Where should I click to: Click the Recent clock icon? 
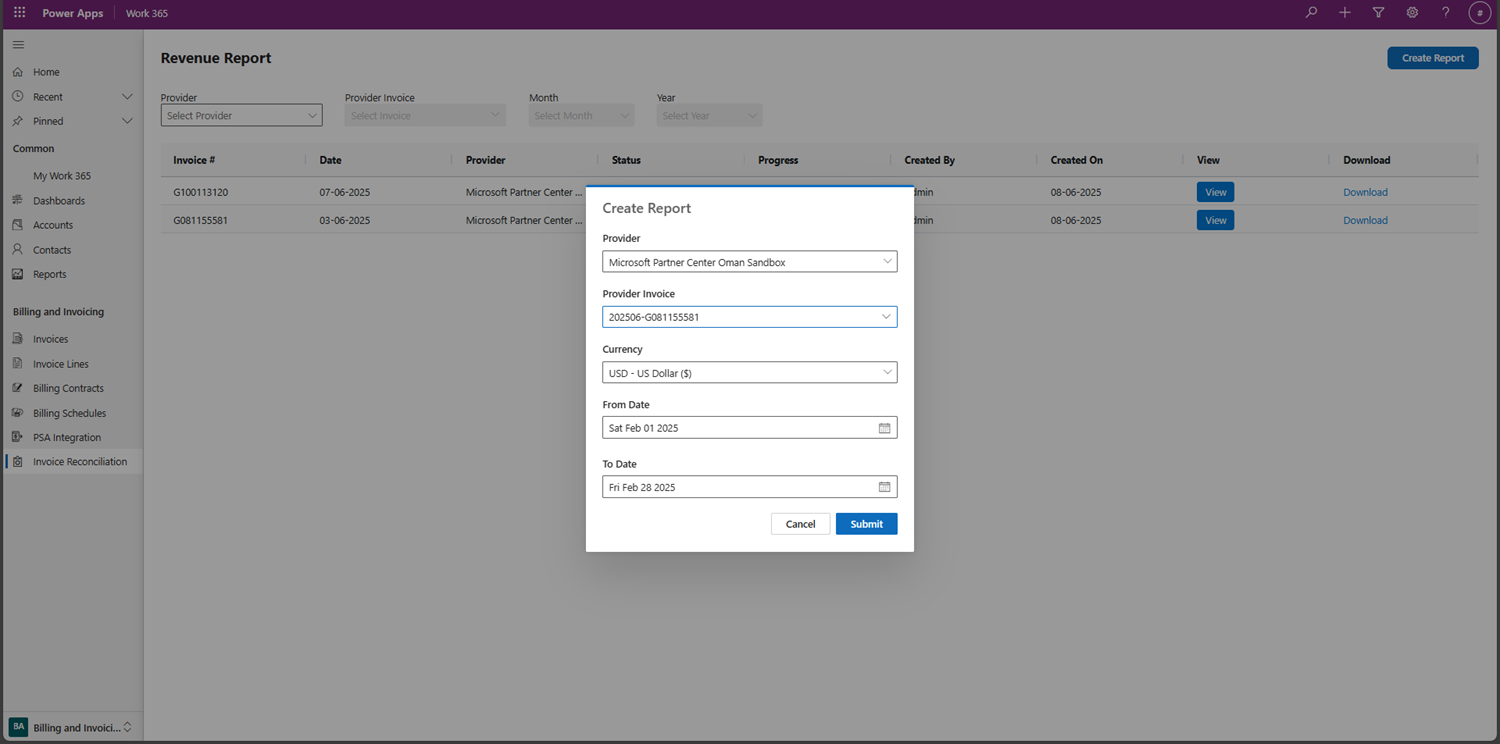click(x=18, y=97)
